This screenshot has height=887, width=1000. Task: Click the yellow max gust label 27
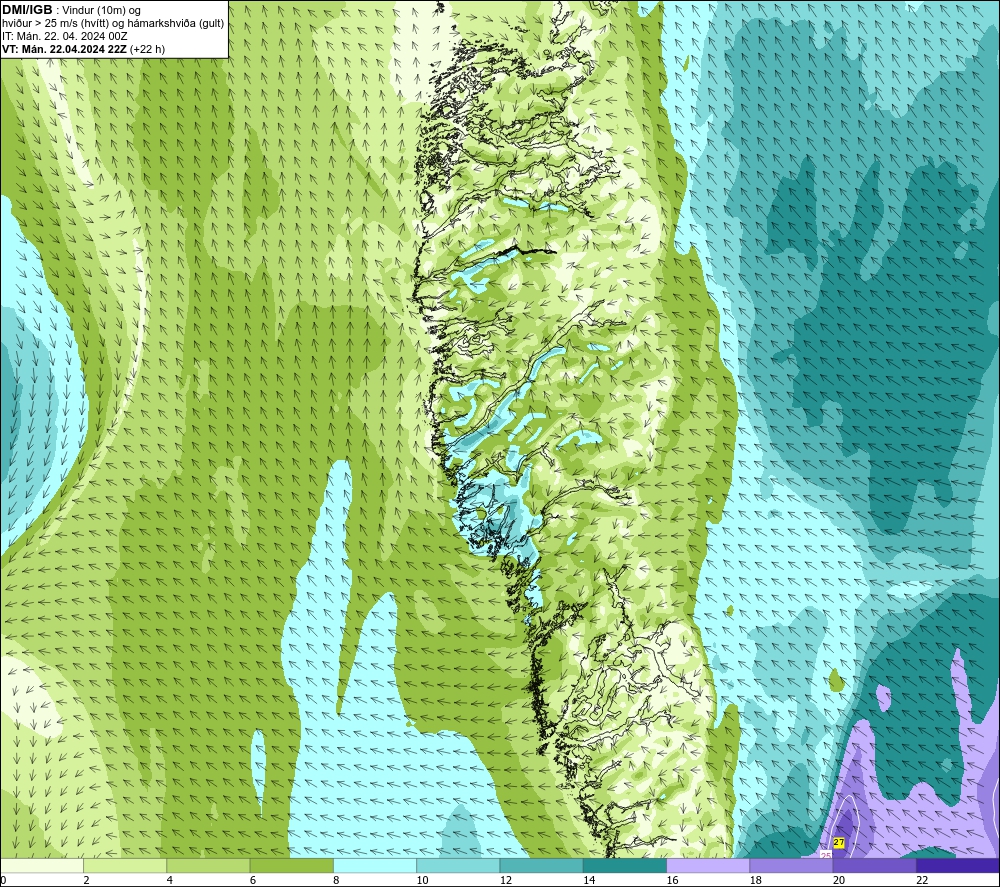point(839,842)
